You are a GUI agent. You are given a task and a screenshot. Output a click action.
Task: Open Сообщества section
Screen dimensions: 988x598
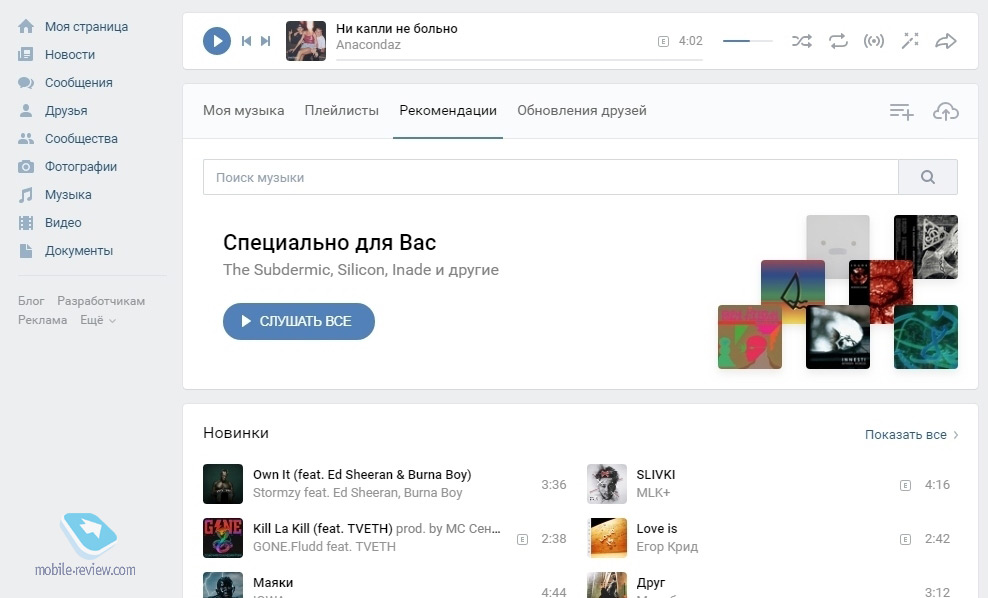click(81, 139)
